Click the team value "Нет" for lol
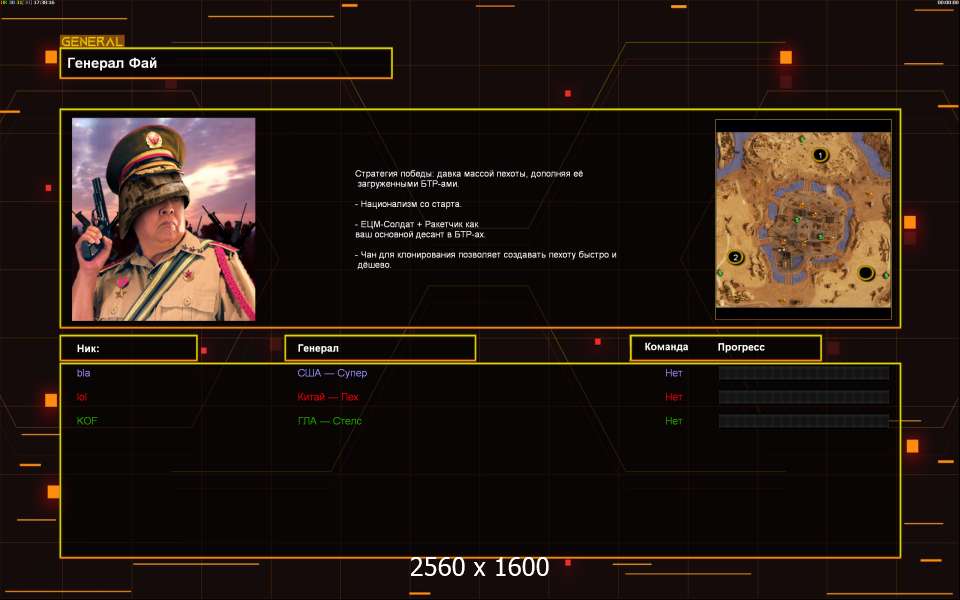This screenshot has height=600, width=960. click(673, 397)
